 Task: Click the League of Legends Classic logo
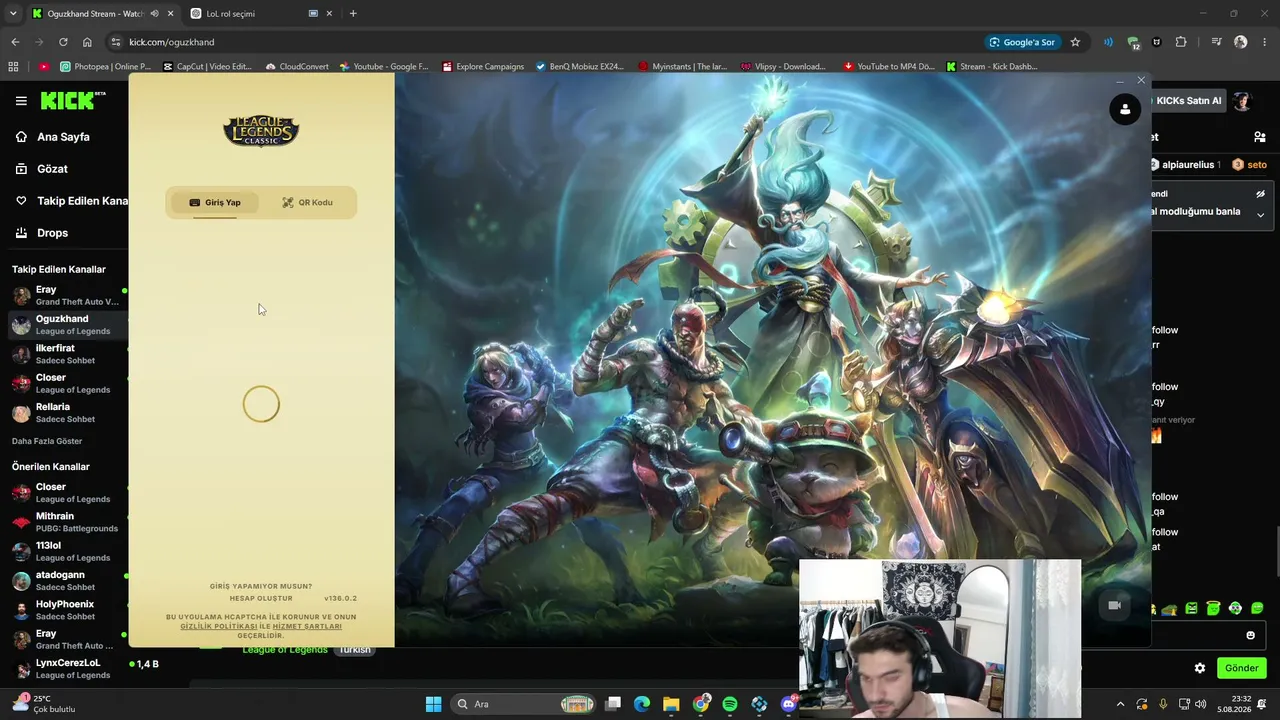point(261,130)
